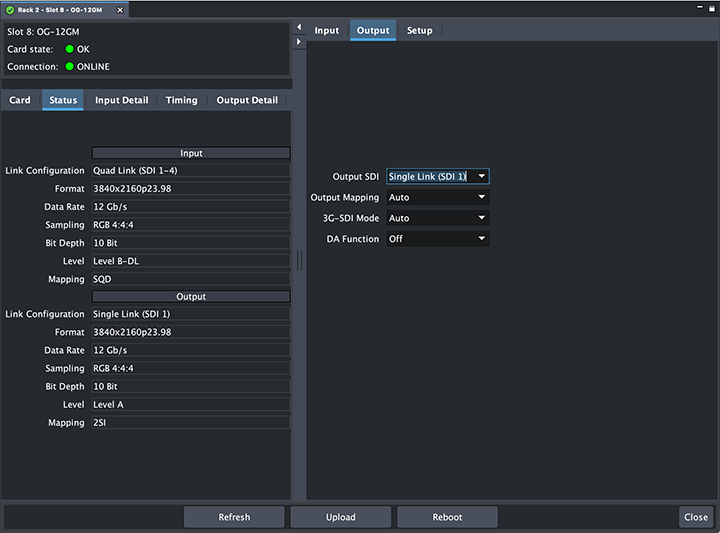Click the right-pointing panel expand arrow
The width and height of the screenshot is (720, 533).
point(299,41)
